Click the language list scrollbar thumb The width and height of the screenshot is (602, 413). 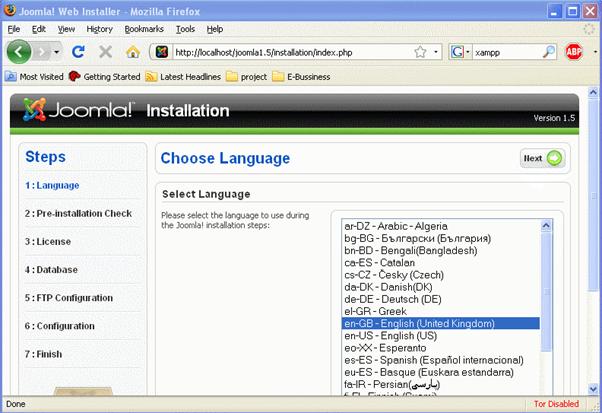546,292
